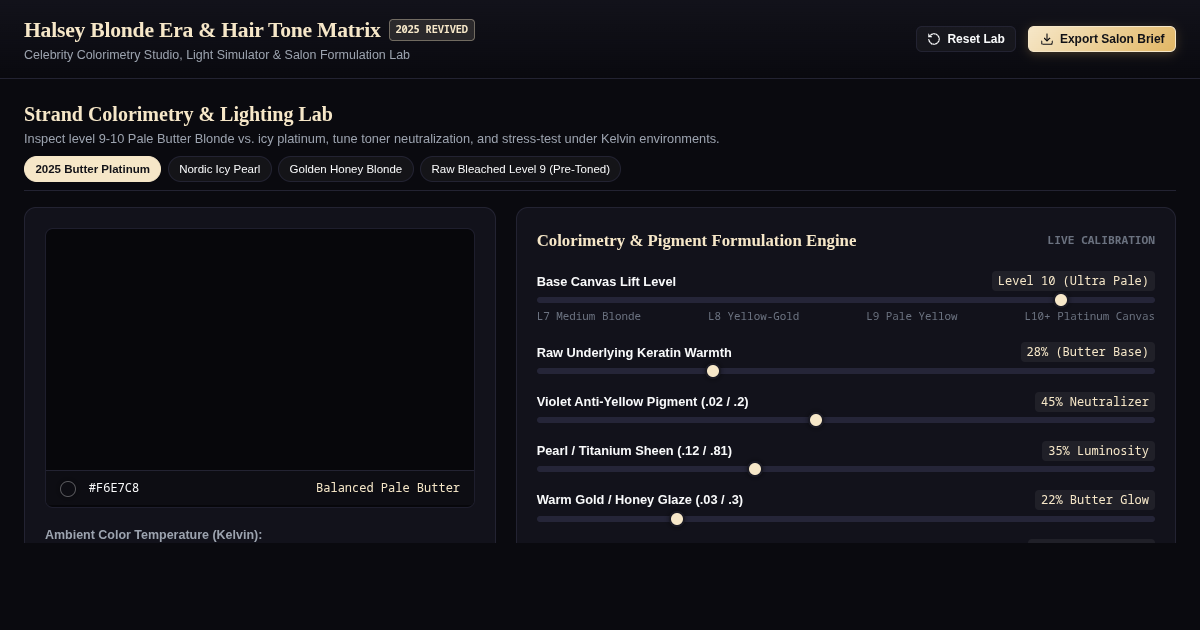Click the LIVE CALIBRATION status text
This screenshot has width=1200, height=630.
[x=1101, y=240]
